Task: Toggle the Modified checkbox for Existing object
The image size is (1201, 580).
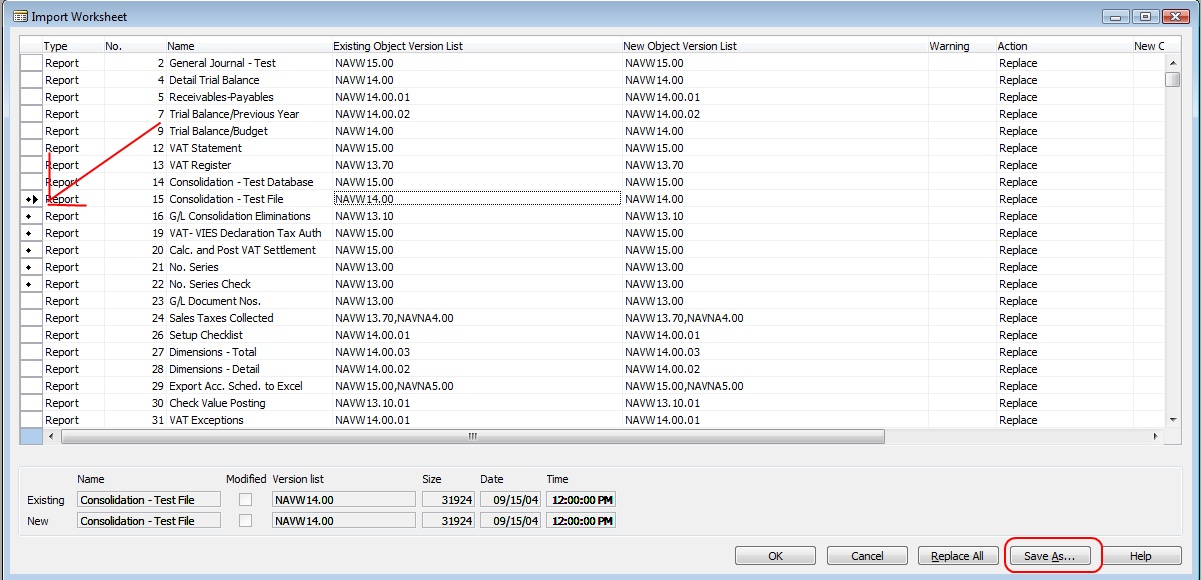Action: pyautogui.click(x=246, y=499)
